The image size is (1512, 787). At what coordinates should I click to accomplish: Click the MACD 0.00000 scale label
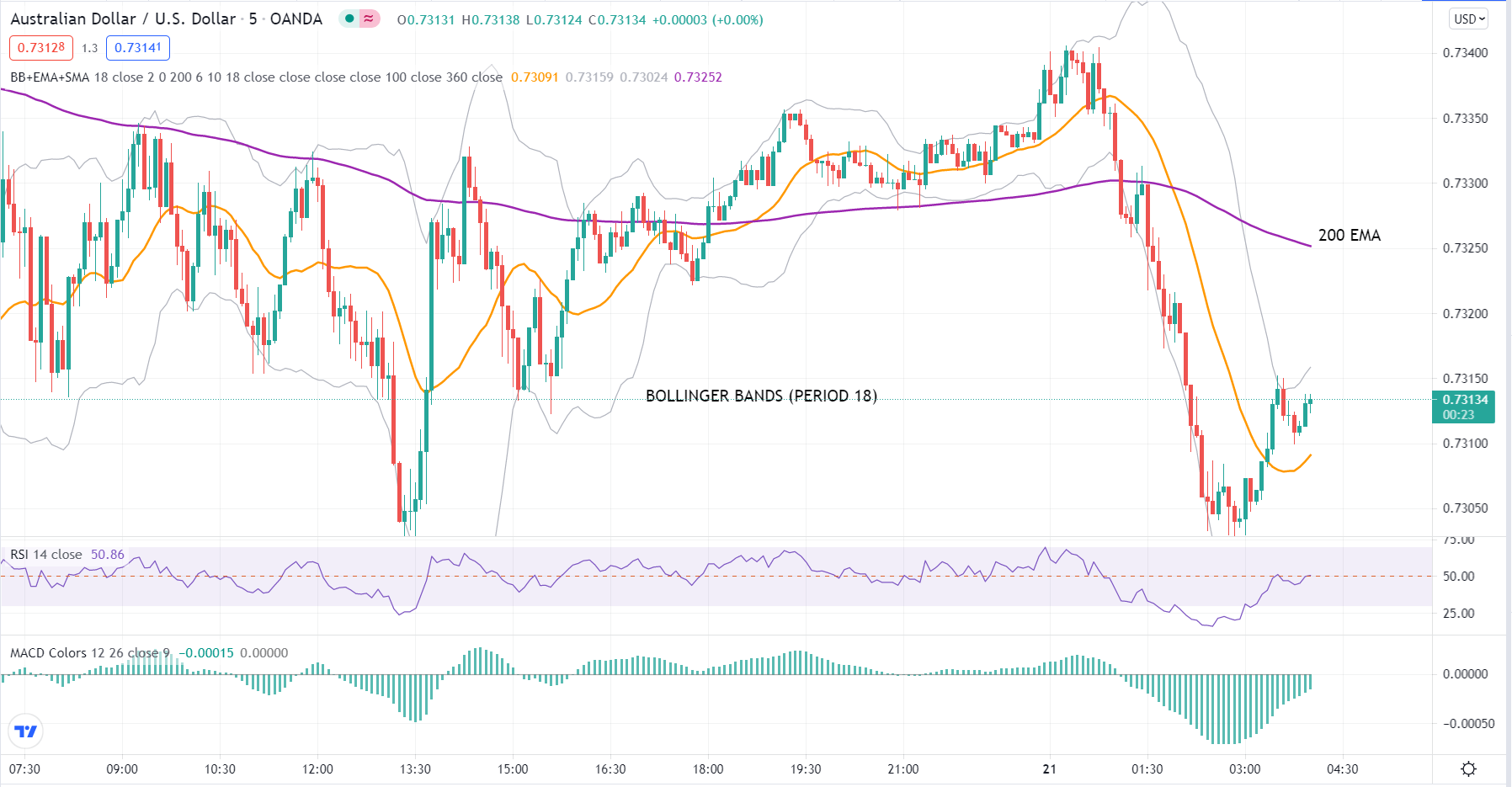tap(1465, 674)
